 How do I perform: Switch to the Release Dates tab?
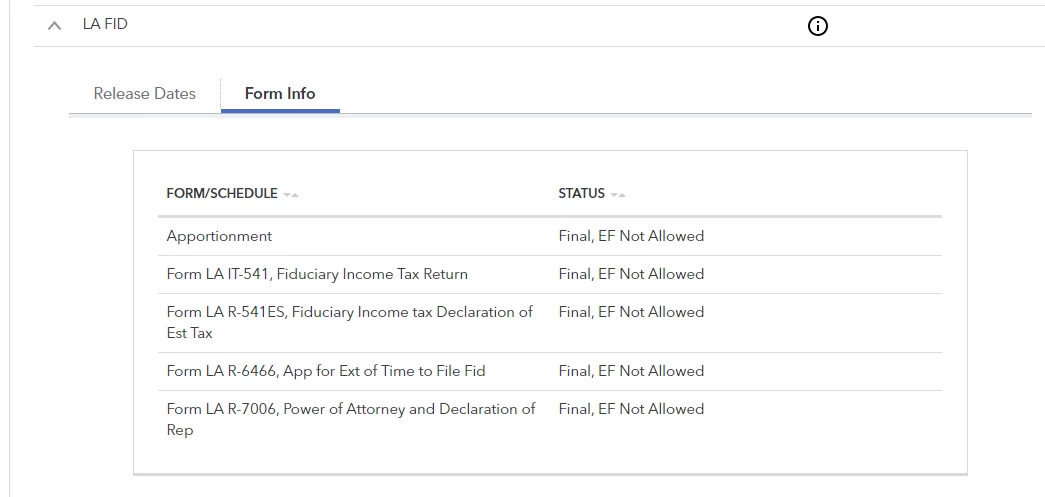tap(145, 93)
